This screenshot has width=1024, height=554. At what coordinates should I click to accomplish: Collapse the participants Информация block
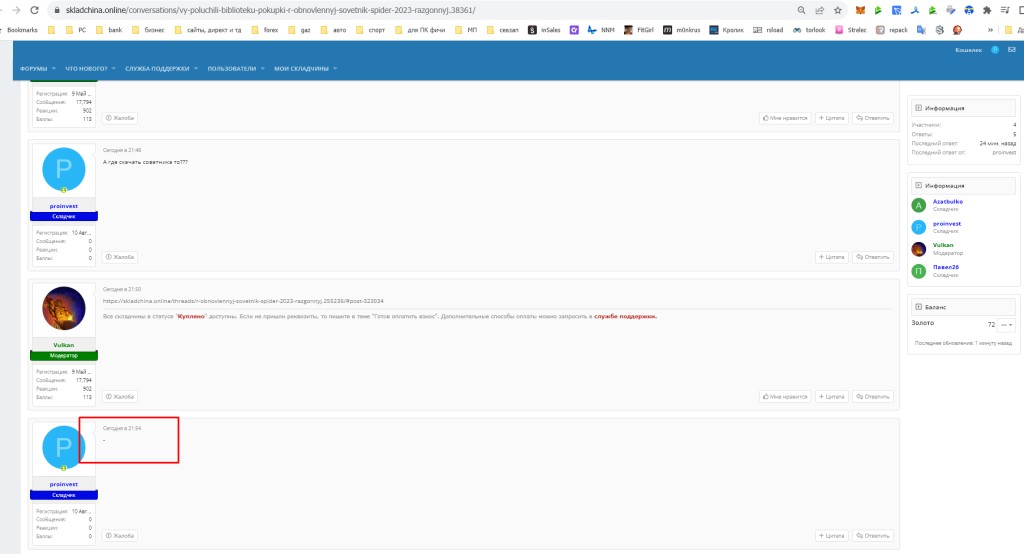pos(918,186)
